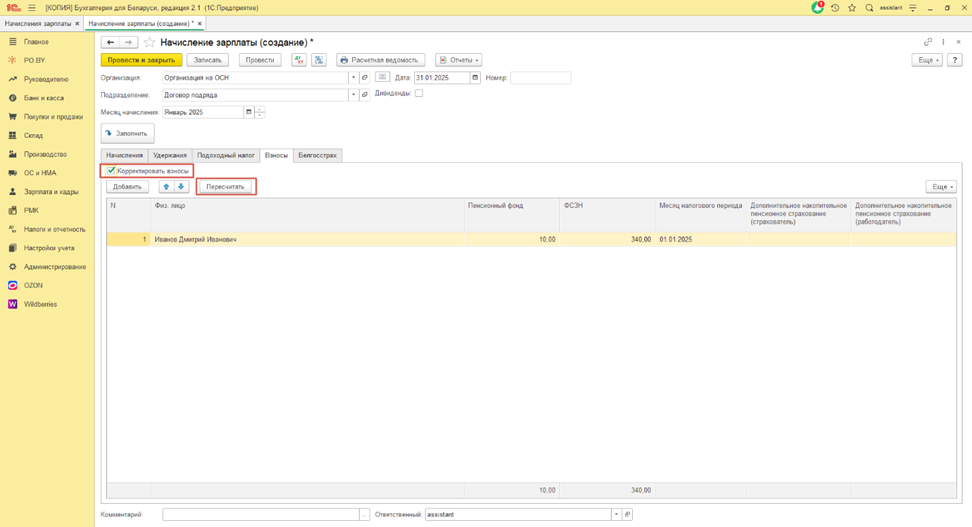Open the history clock icon

pyautogui.click(x=835, y=8)
